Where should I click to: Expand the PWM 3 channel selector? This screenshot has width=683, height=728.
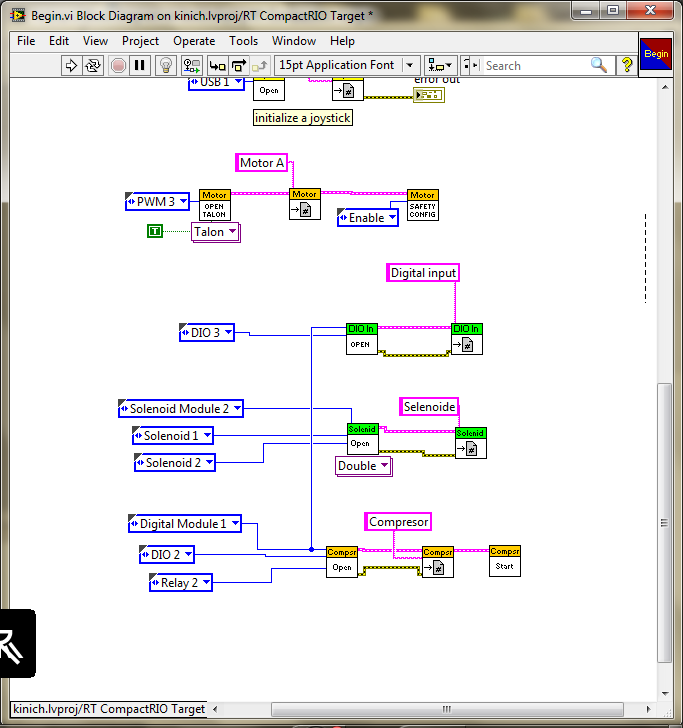183,202
